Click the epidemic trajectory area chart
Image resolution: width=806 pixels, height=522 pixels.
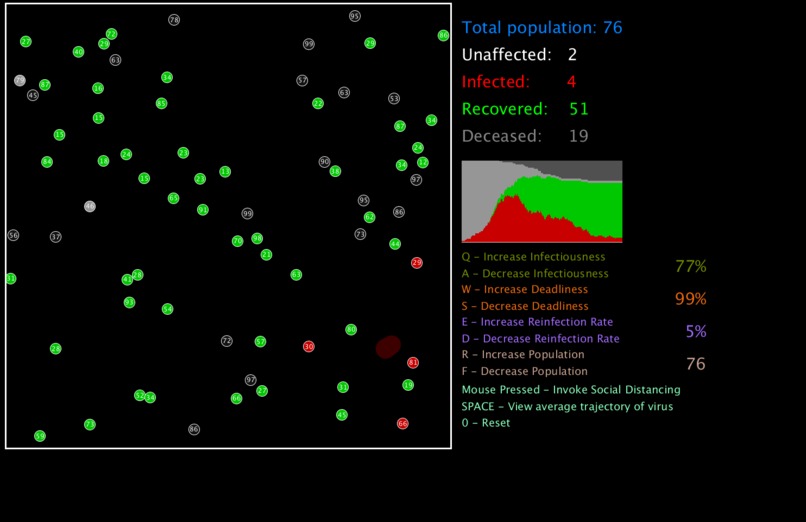pyautogui.click(x=542, y=201)
